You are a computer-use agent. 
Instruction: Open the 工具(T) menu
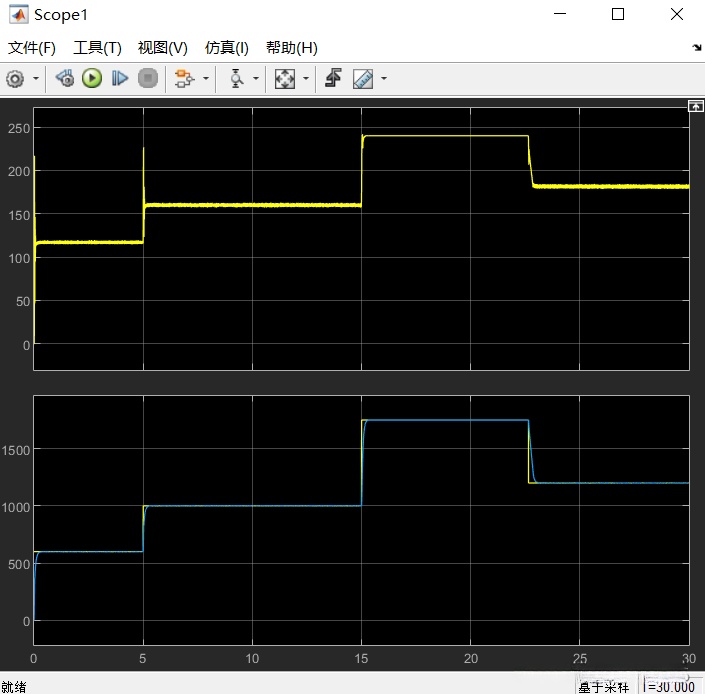[98, 48]
